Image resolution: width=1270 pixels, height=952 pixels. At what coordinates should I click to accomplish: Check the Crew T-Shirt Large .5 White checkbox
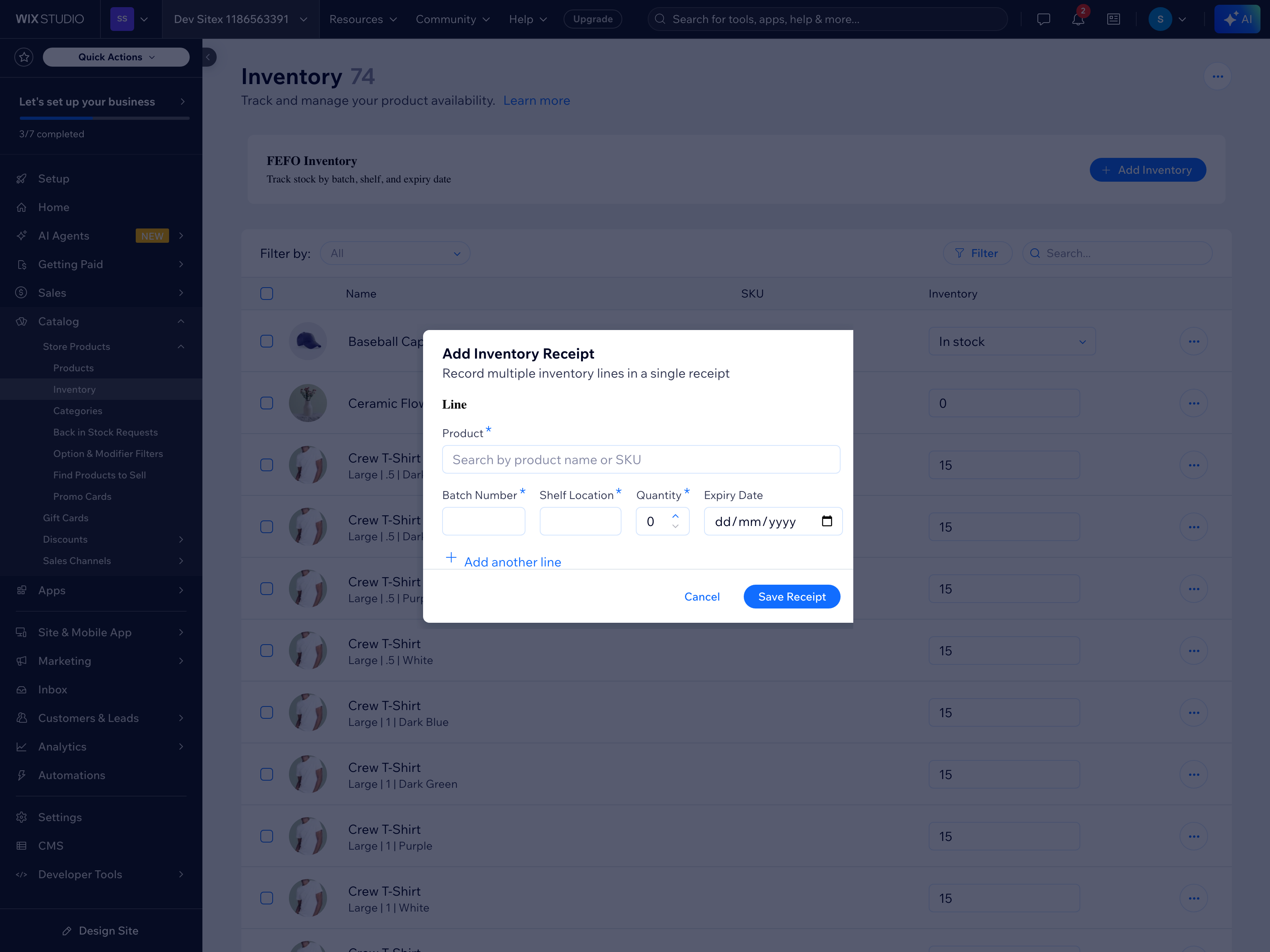coord(266,651)
